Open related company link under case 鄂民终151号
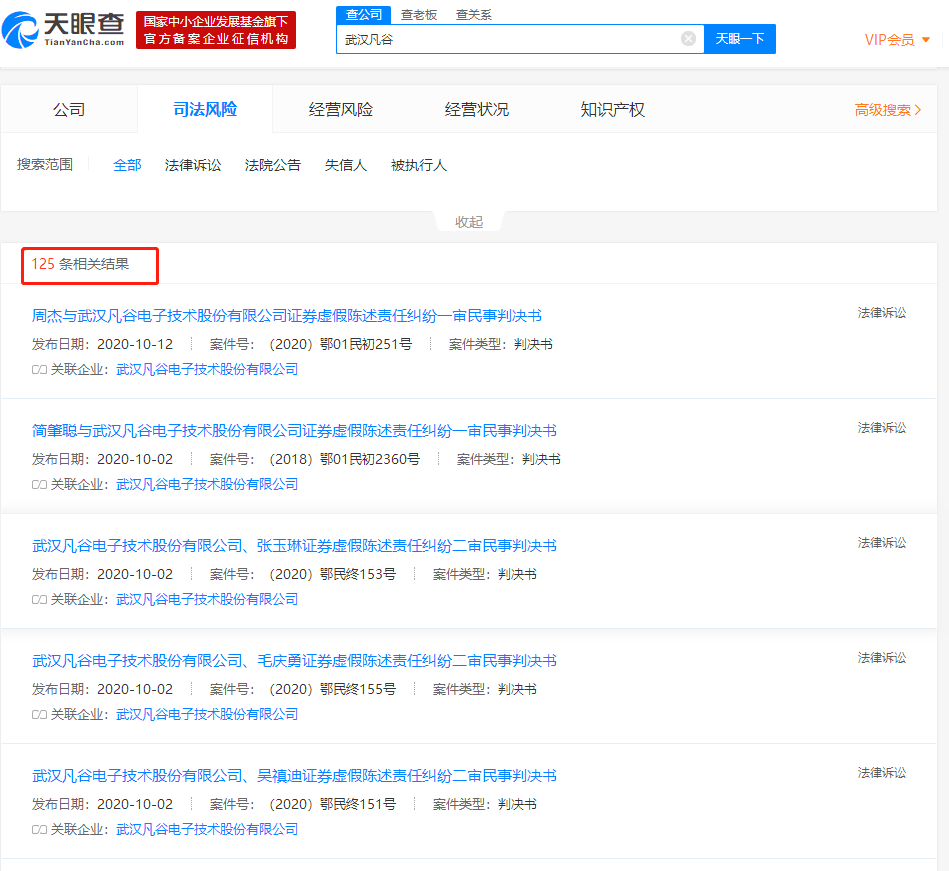This screenshot has width=949, height=871. (207, 829)
